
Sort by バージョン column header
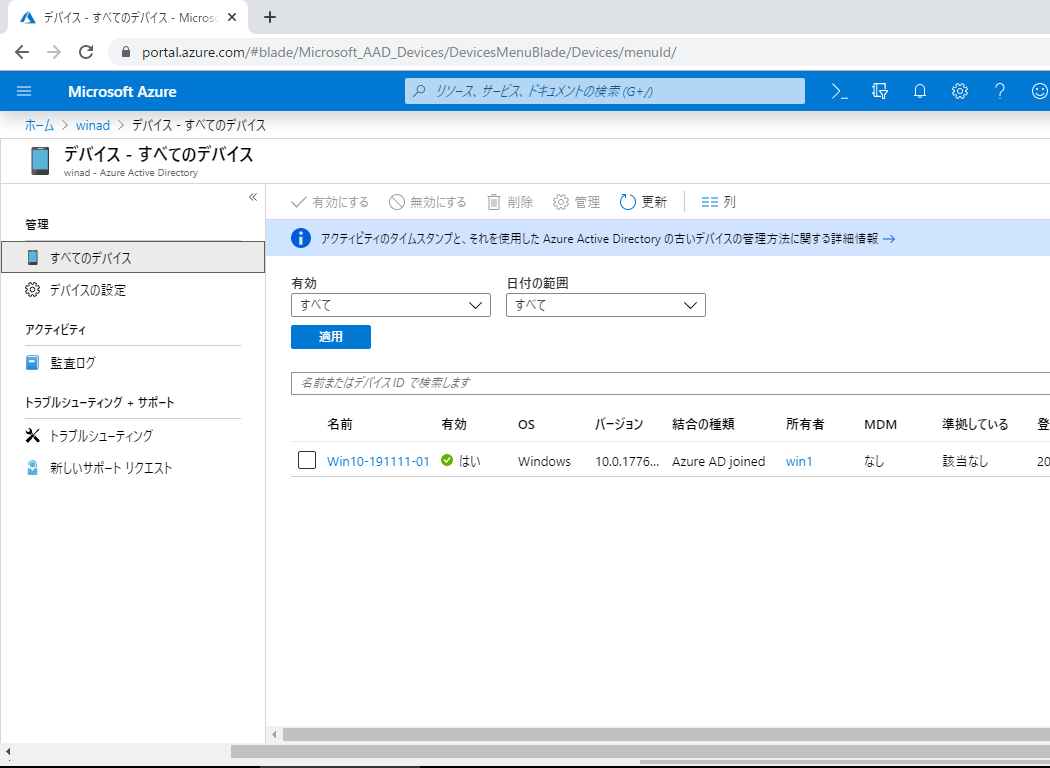pos(619,424)
